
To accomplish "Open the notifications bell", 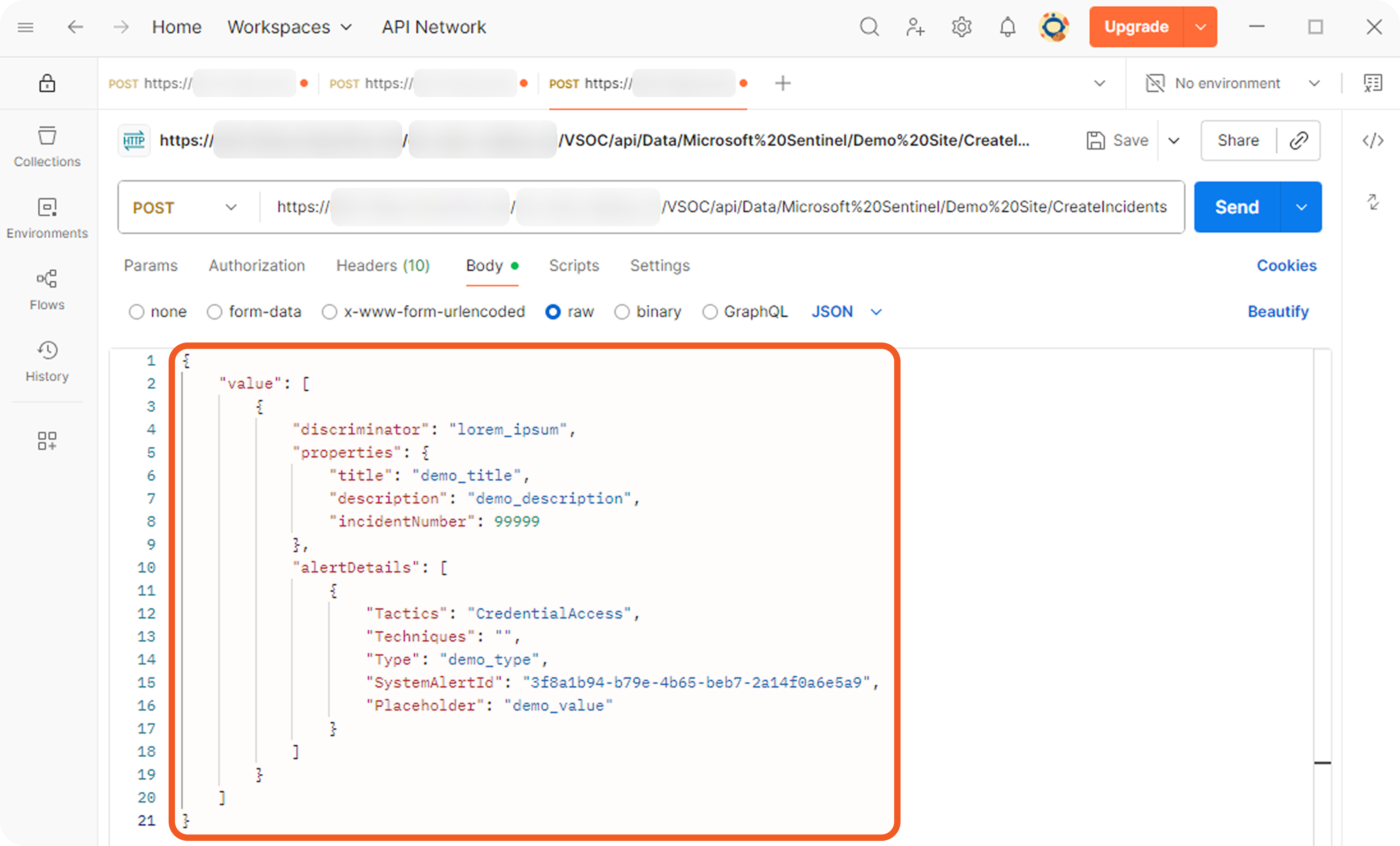I will [1008, 27].
